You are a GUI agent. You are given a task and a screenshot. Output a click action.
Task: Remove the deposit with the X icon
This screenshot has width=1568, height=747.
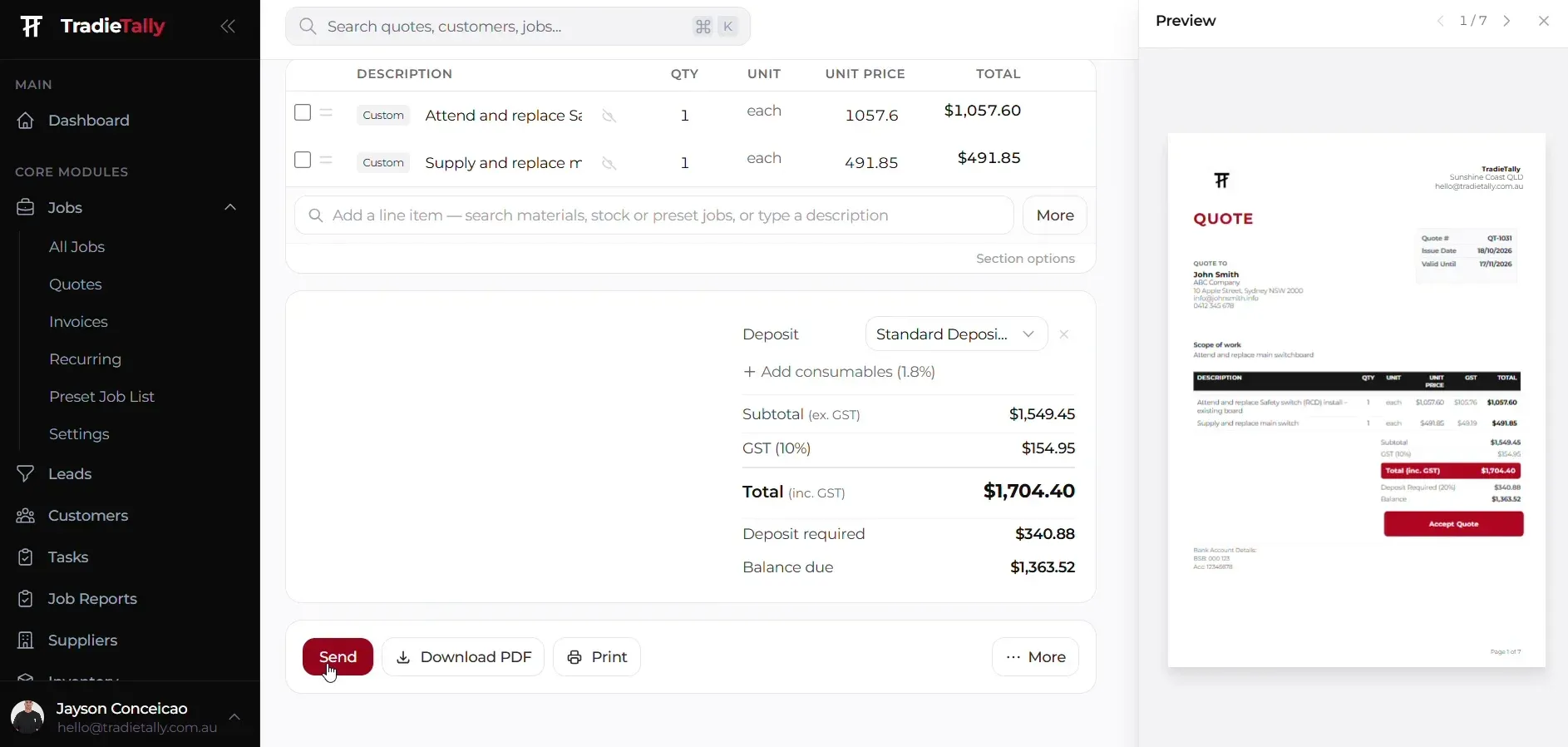[x=1064, y=334]
